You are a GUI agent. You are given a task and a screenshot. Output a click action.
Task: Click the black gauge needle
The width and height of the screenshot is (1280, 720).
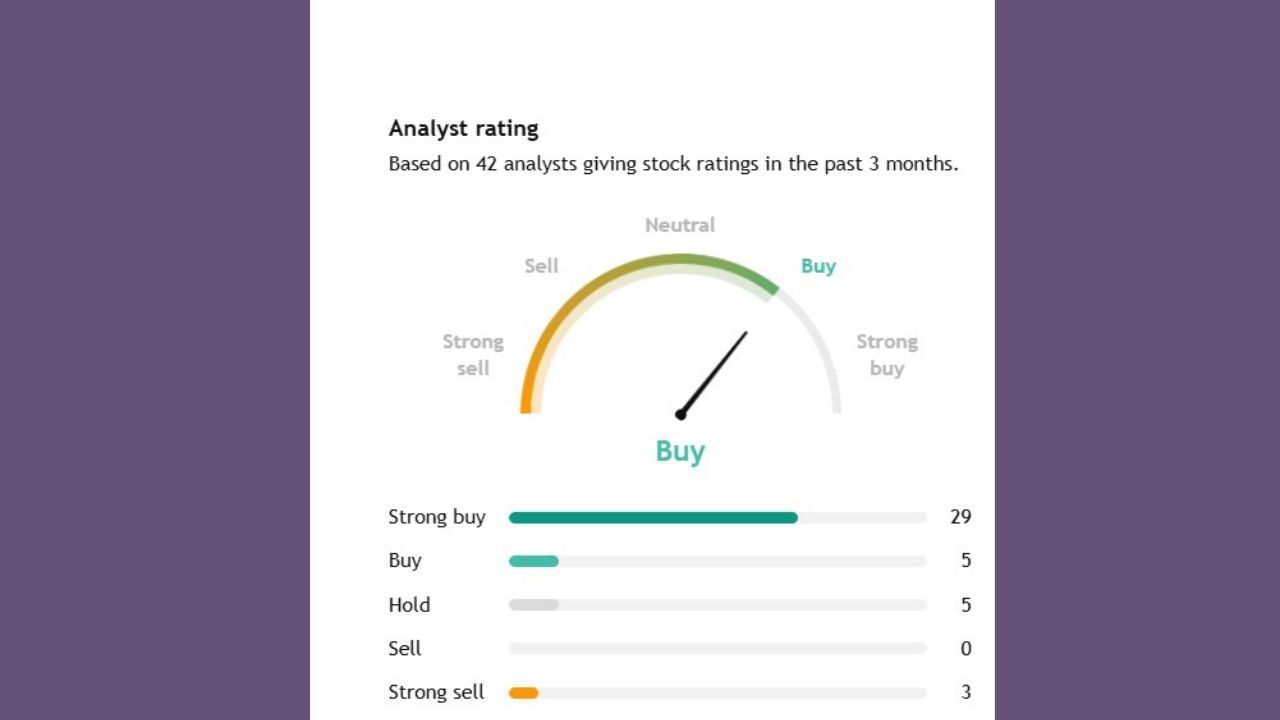pyautogui.click(x=717, y=369)
